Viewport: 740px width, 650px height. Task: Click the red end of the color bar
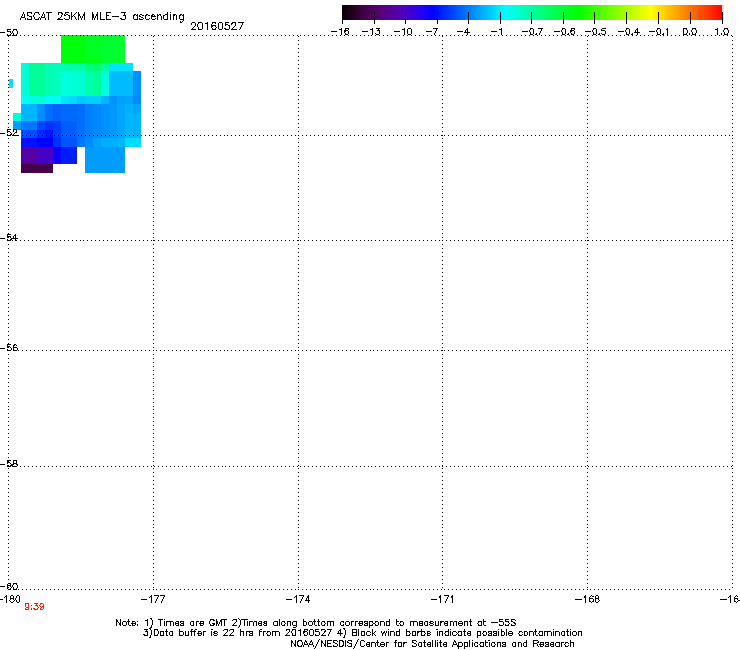click(x=715, y=13)
